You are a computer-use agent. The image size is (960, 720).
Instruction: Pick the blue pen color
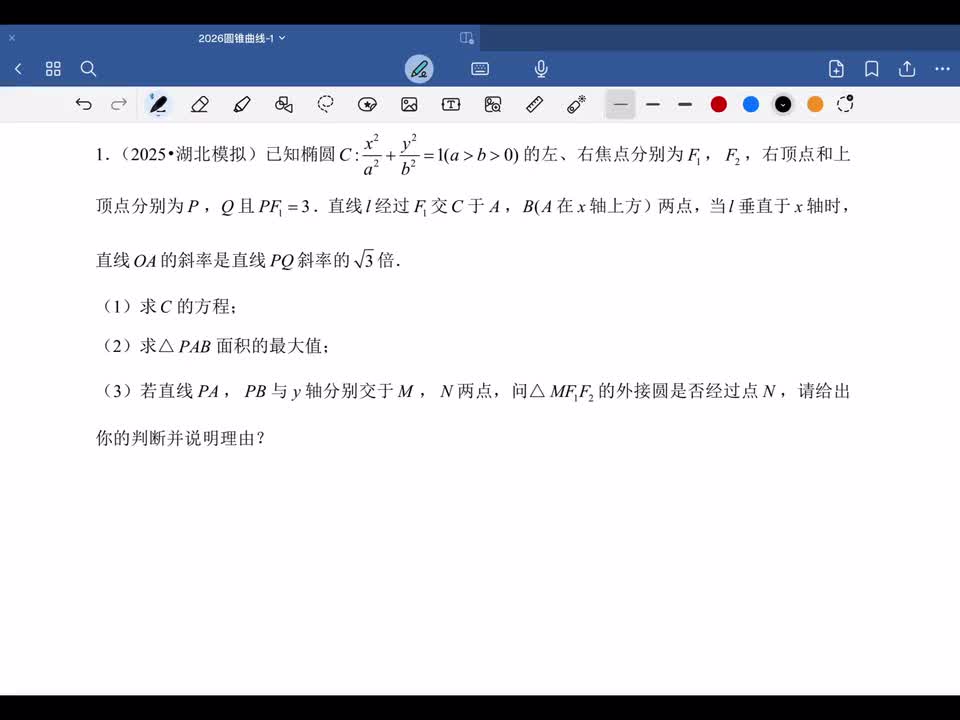[x=751, y=105]
